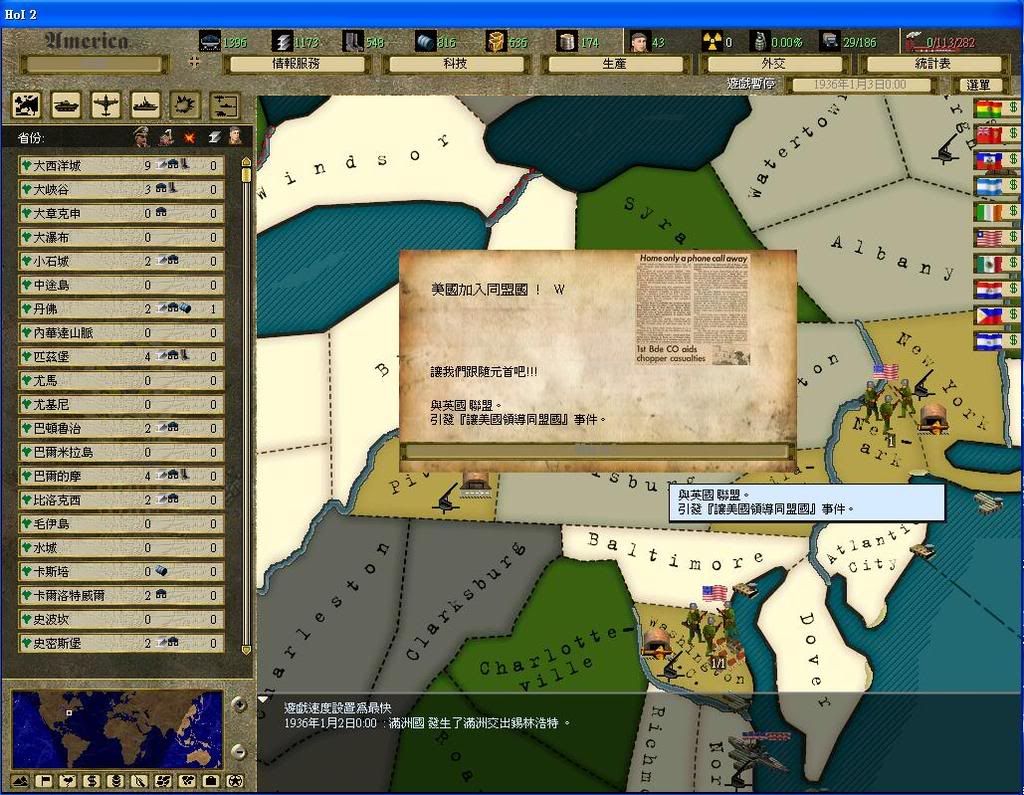Screen dimensions: 1024x795
Task: Select the flag map mode icon
Action: (x=44, y=780)
